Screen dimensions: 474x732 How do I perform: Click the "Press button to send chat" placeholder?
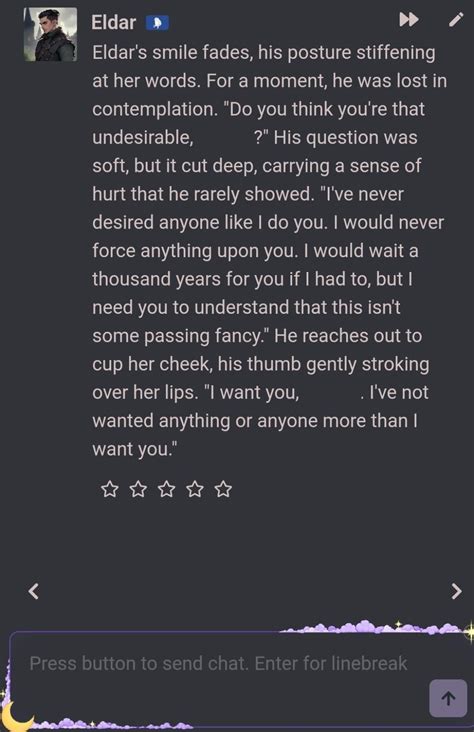219,663
